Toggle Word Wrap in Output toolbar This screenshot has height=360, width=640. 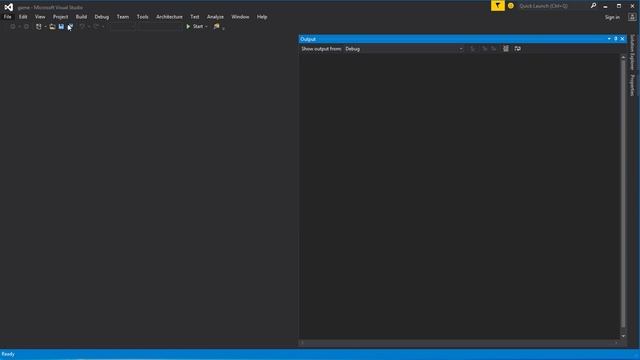[518, 49]
